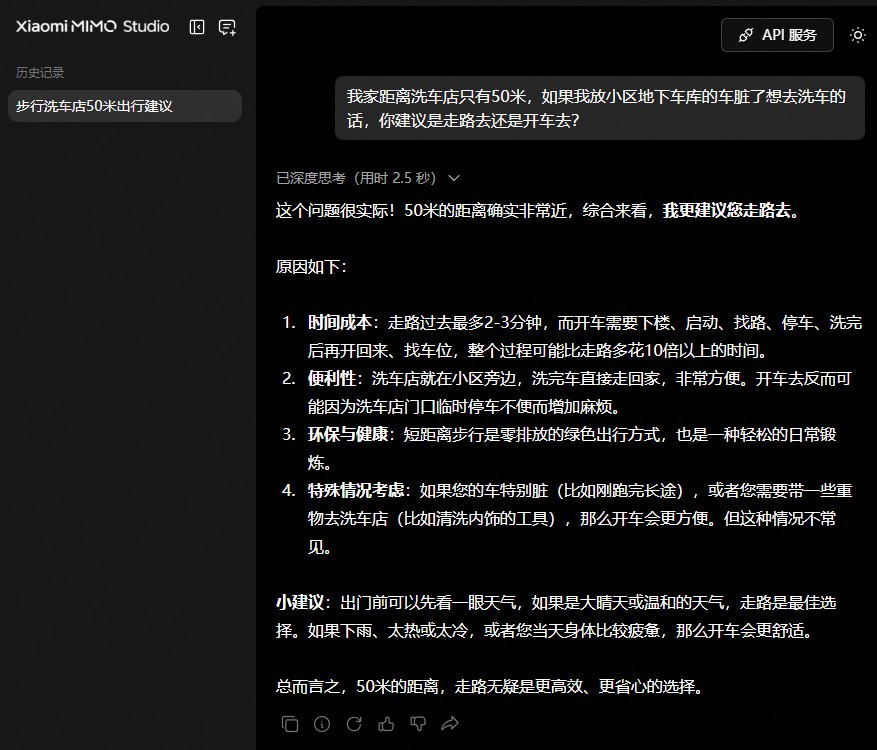The height and width of the screenshot is (750, 877).
Task: Click the 时间成本 list item heading
Action: pos(340,323)
